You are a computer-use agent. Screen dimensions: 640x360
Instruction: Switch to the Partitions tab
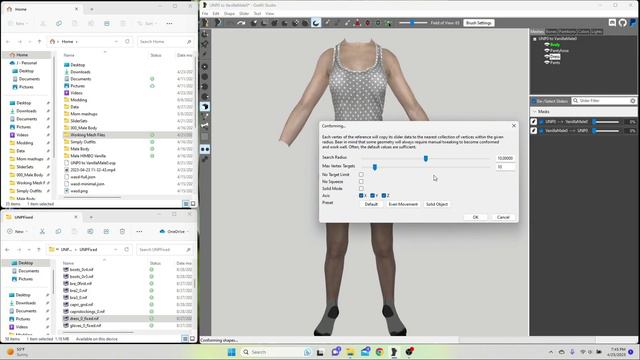coord(567,31)
